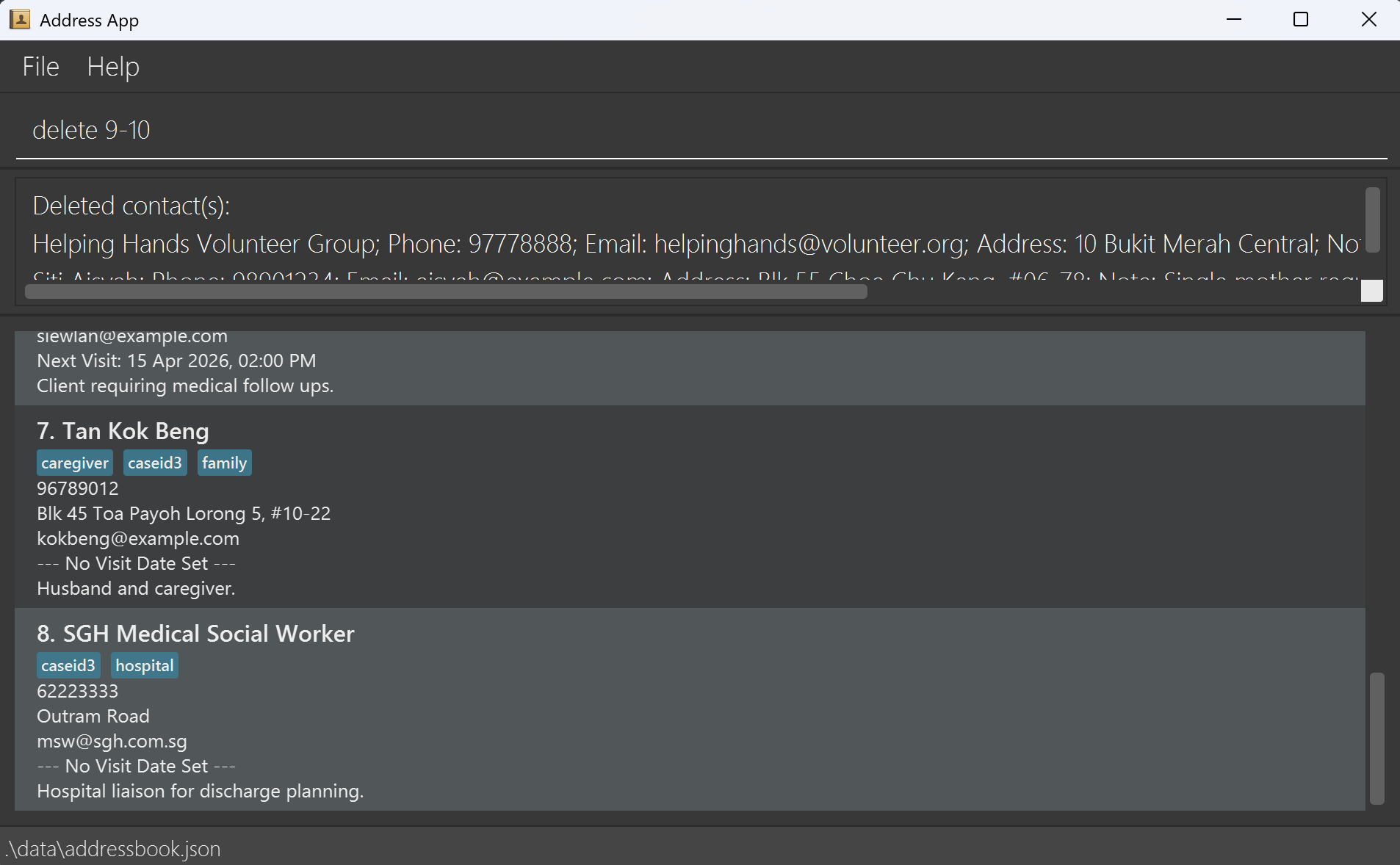This screenshot has width=1400, height=865.
Task: Click the caseid3 tag on Tan Kok Beng
Action: 155,463
